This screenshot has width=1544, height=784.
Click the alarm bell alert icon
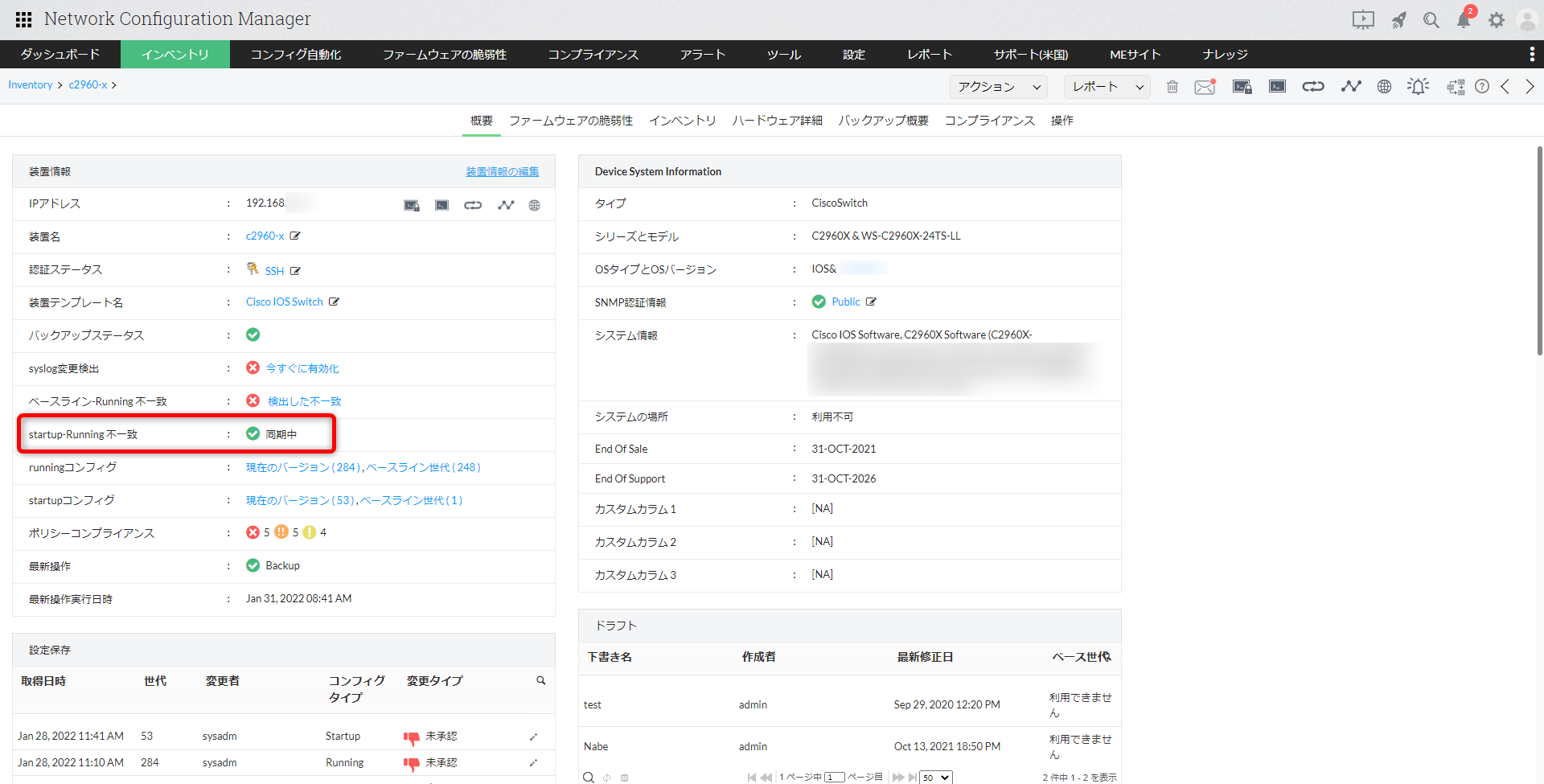click(1419, 87)
